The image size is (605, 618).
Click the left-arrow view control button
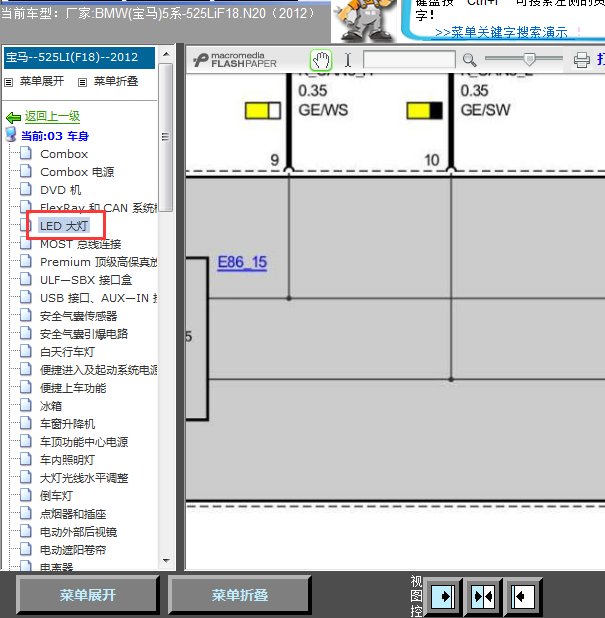(x=523, y=597)
